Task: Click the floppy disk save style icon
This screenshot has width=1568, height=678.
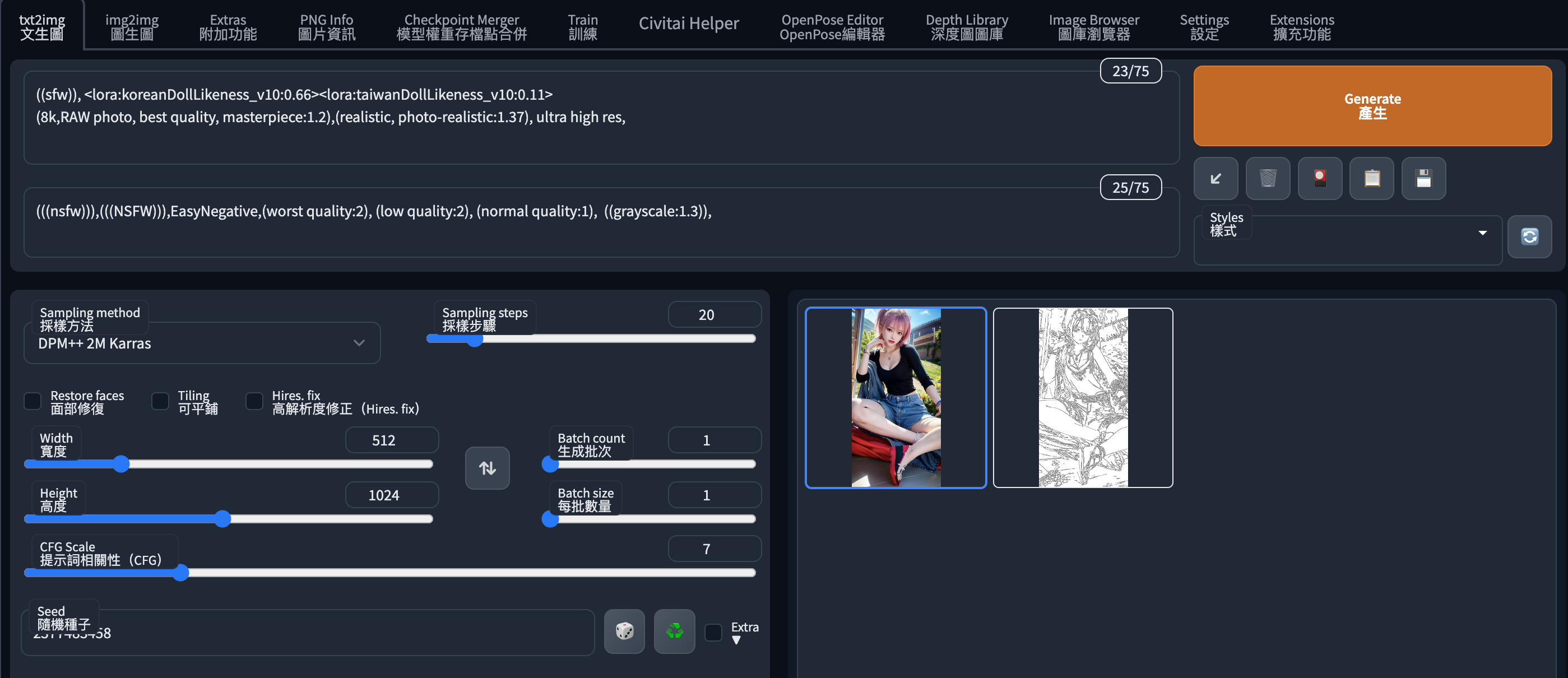Action: click(x=1423, y=178)
